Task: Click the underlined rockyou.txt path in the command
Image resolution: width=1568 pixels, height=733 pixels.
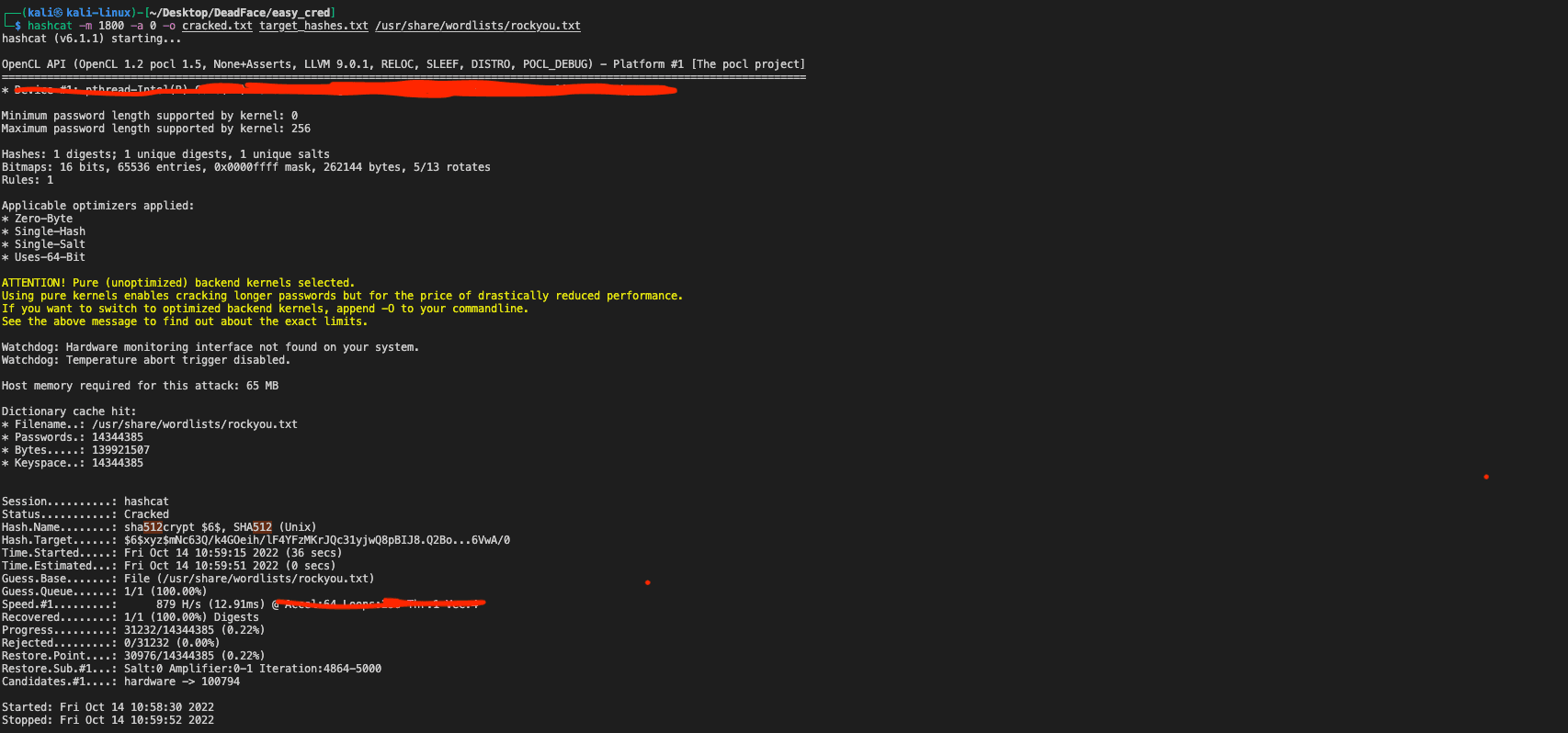Action: point(477,26)
